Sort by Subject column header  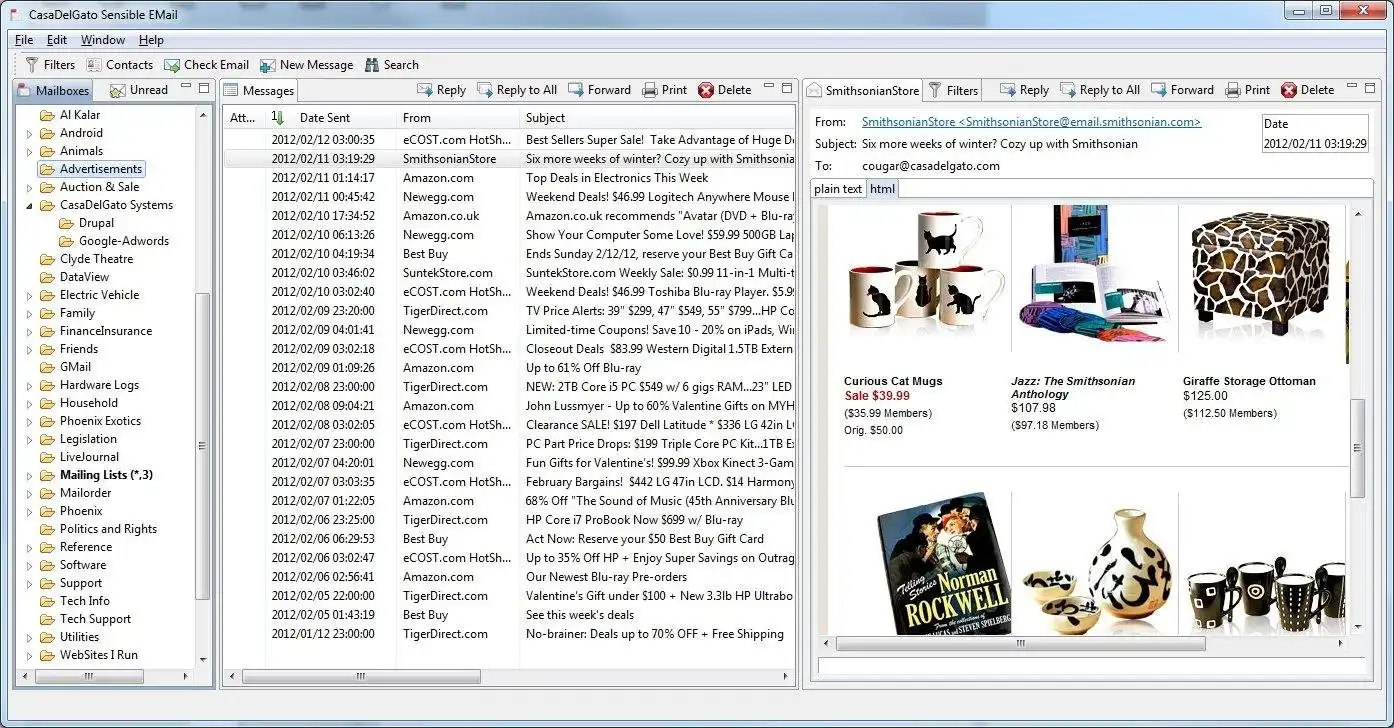[x=656, y=118]
